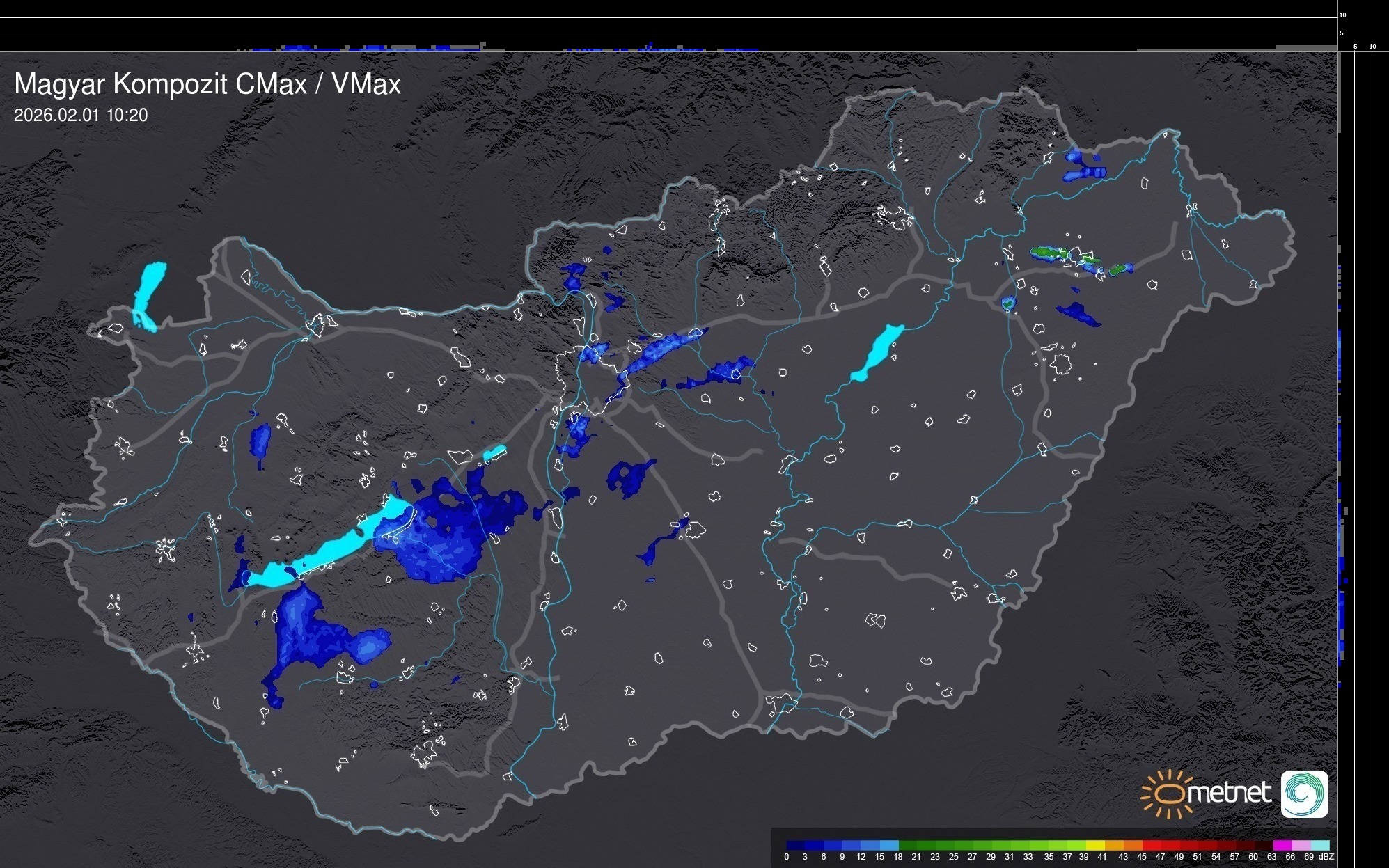The height and width of the screenshot is (868, 1389).
Task: Click the darkest blue 0 dBZ swatch
Action: [x=796, y=845]
